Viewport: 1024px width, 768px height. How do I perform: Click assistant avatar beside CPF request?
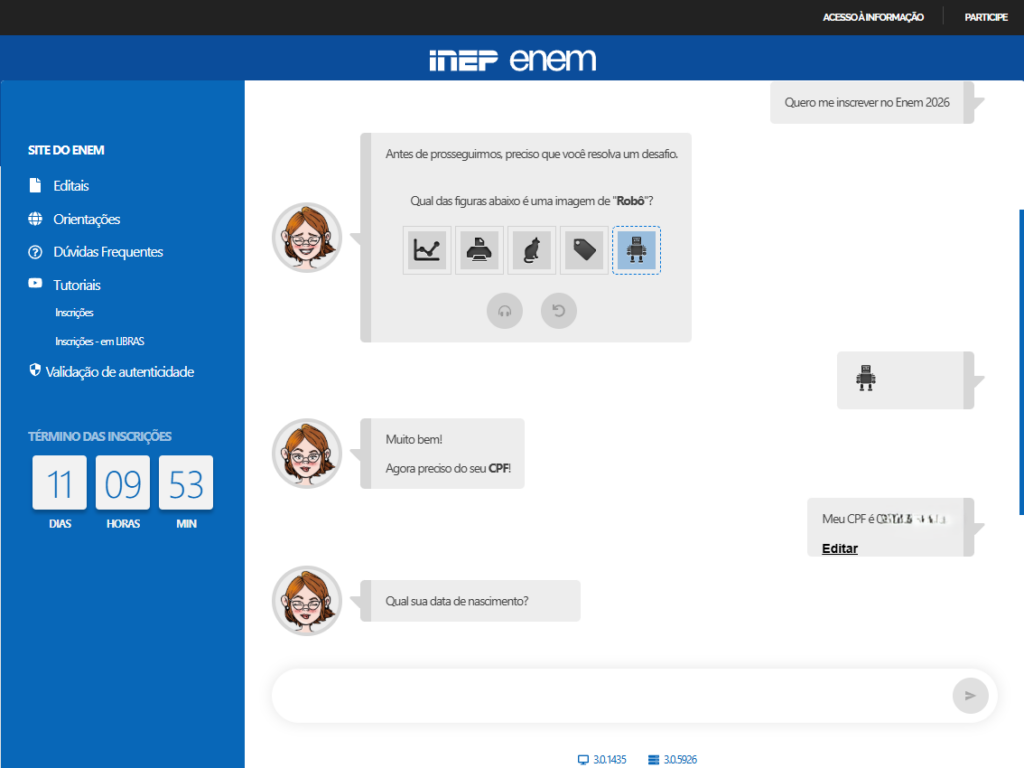pos(307,454)
